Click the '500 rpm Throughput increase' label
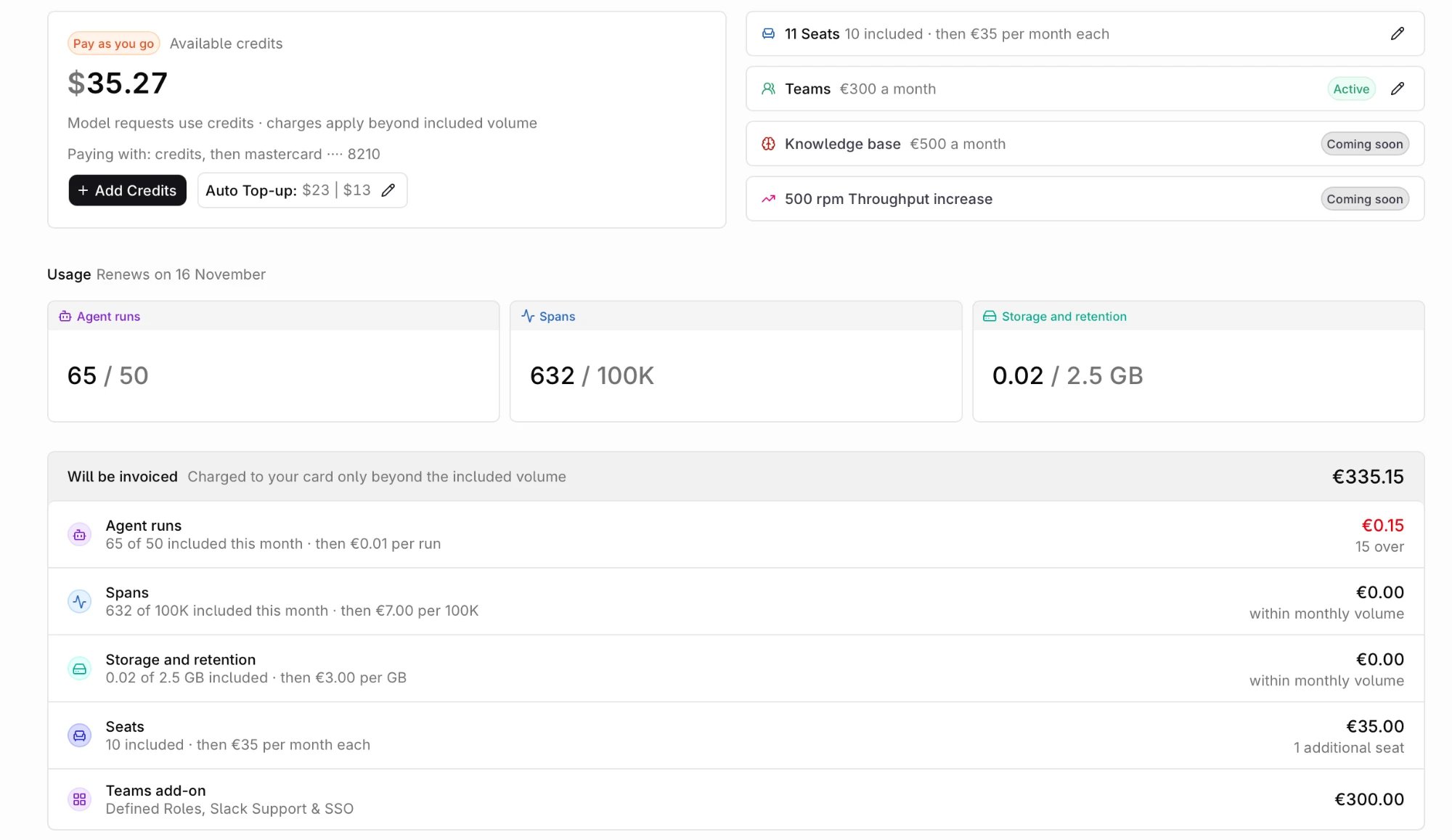 coord(888,199)
